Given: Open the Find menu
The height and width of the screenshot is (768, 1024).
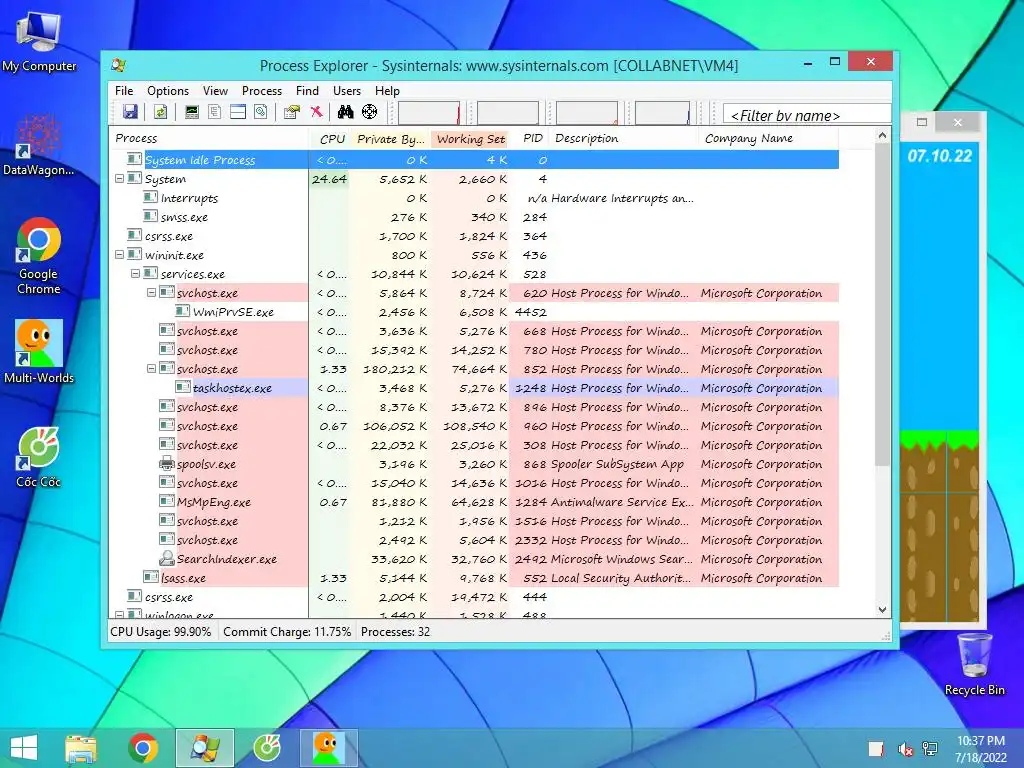Looking at the screenshot, I should 307,91.
